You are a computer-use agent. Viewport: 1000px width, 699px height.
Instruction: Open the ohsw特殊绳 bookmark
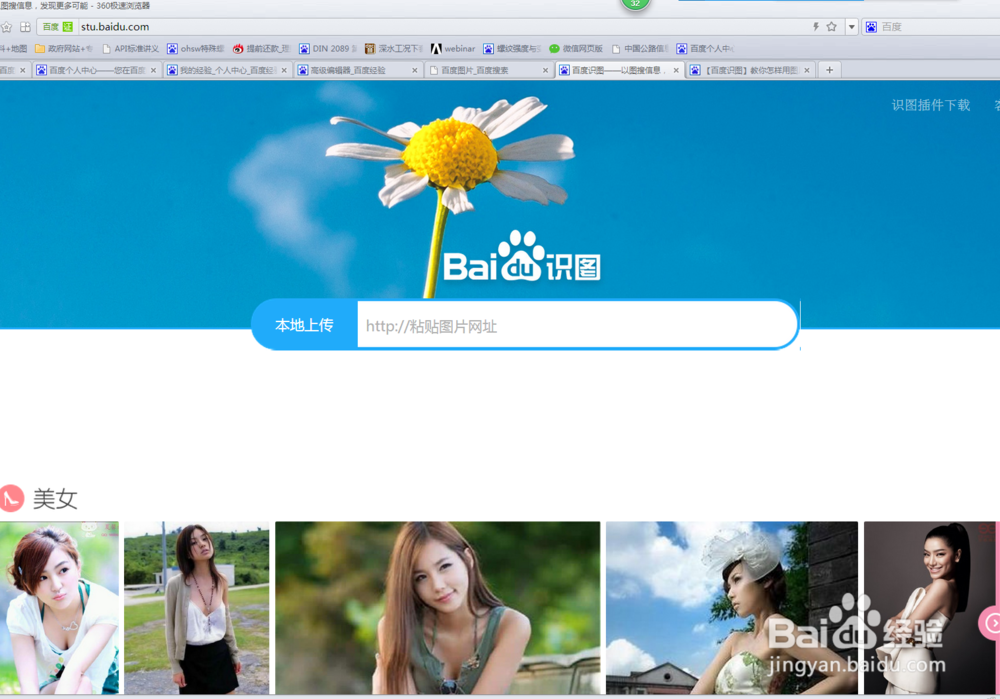pyautogui.click(x=196, y=48)
